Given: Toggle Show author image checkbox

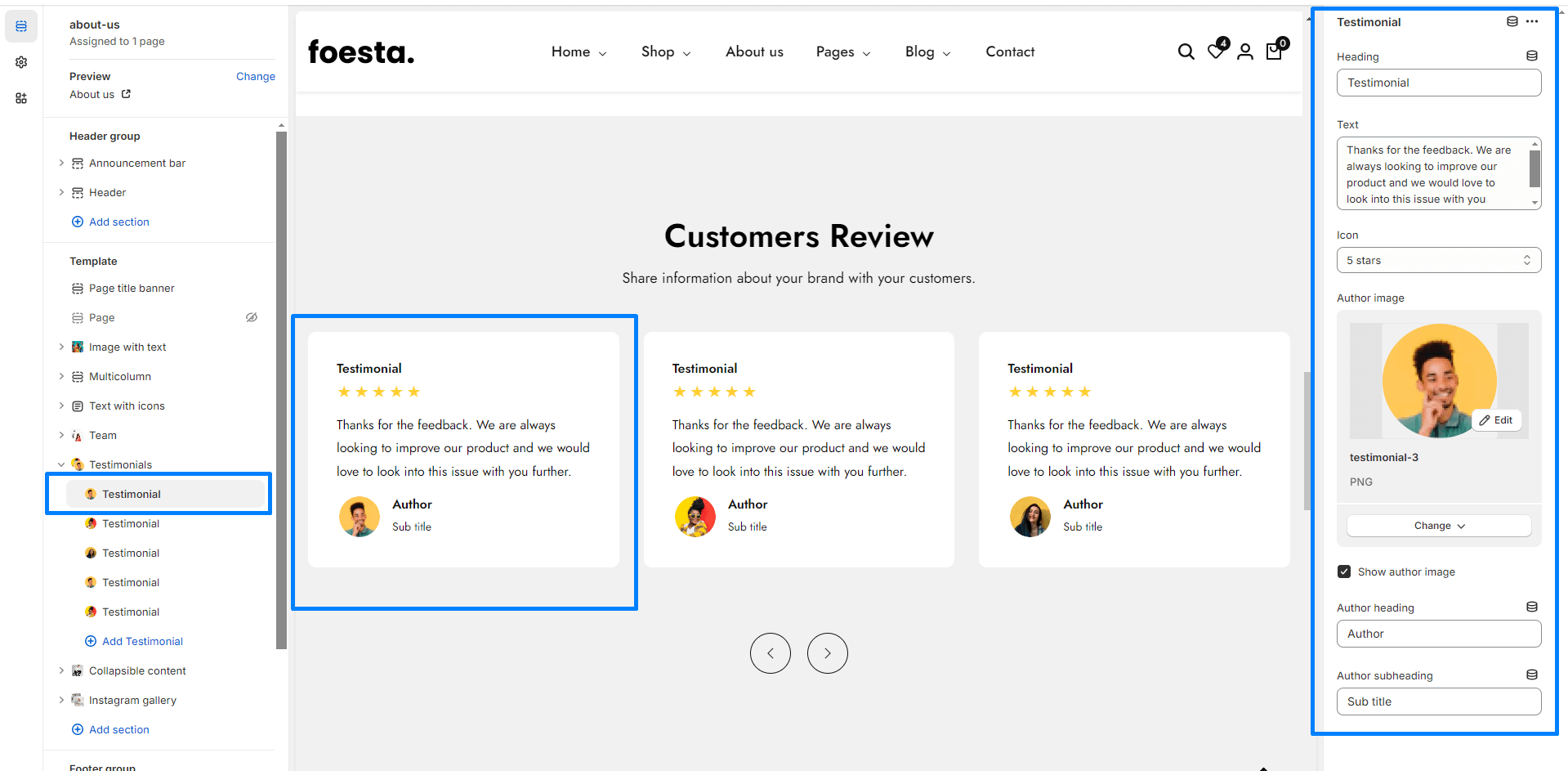Looking at the screenshot, I should click(x=1344, y=572).
